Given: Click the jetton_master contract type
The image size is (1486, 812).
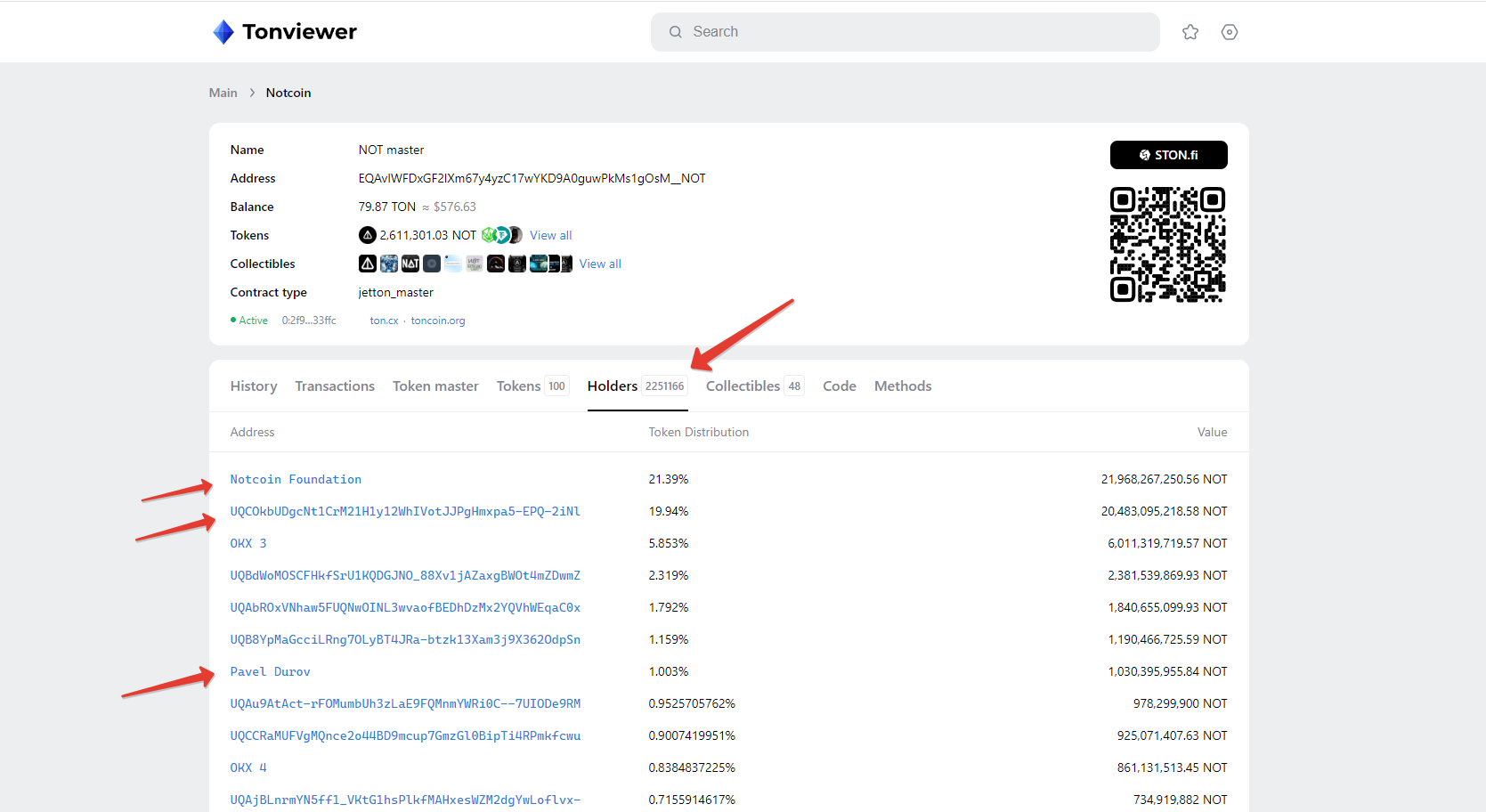Looking at the screenshot, I should pos(396,292).
